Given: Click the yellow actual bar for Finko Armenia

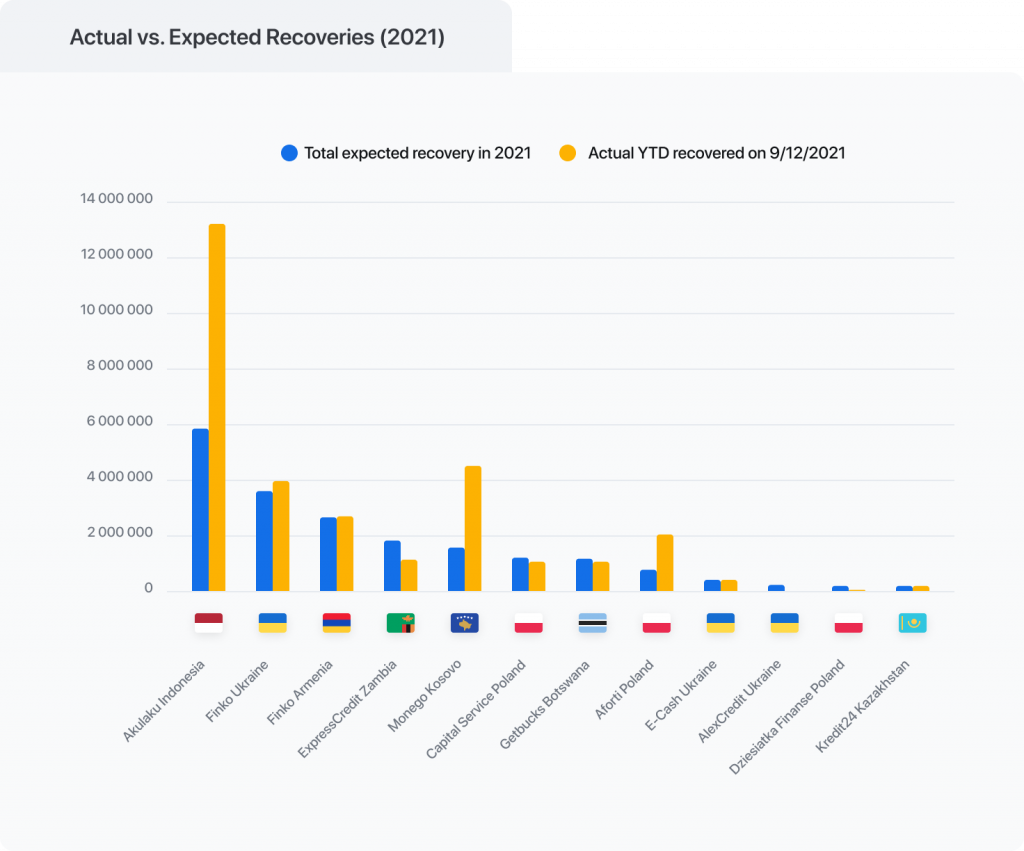Looking at the screenshot, I should click(345, 554).
